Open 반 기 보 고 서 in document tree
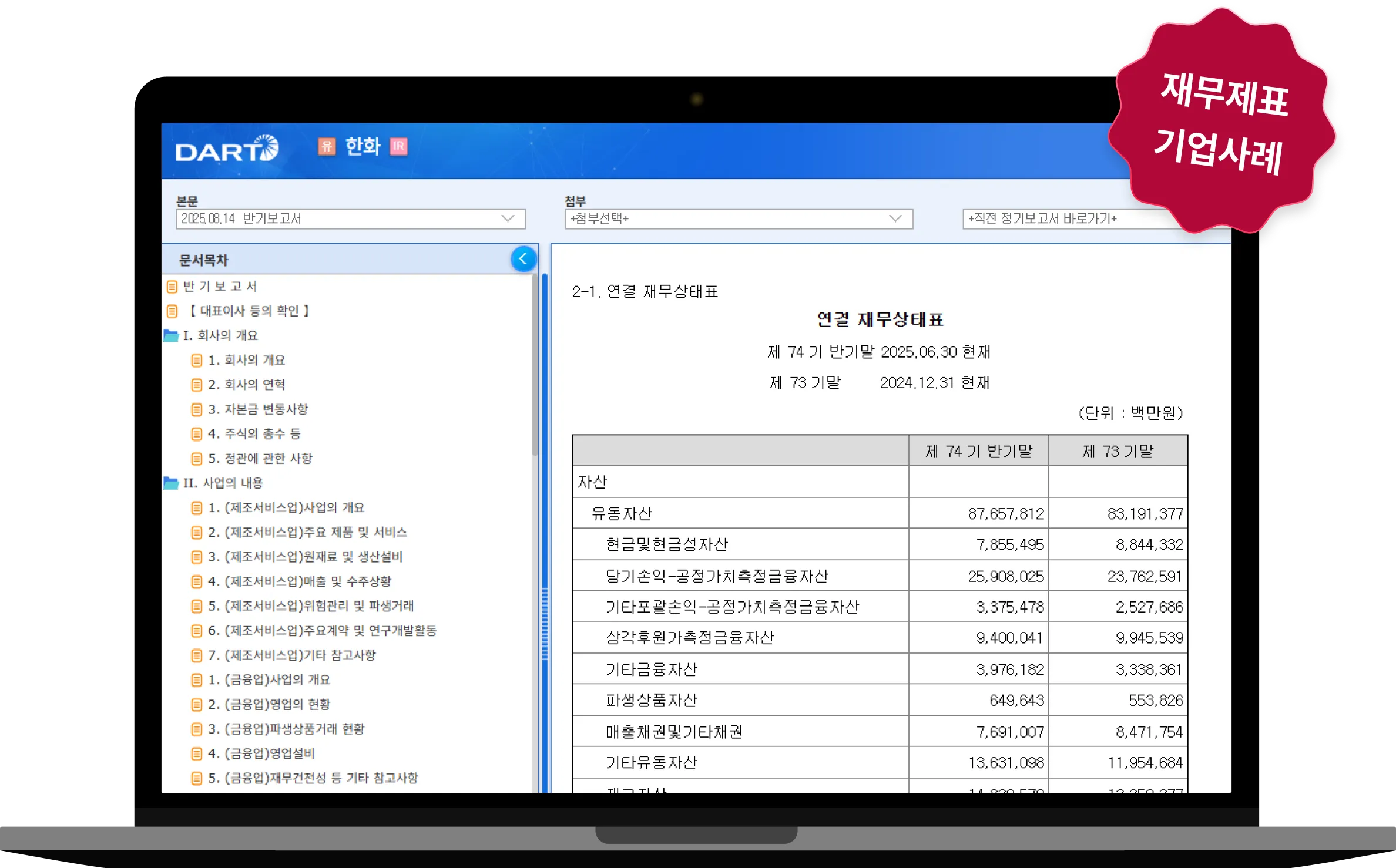This screenshot has height=868, width=1396. pyautogui.click(x=220, y=287)
